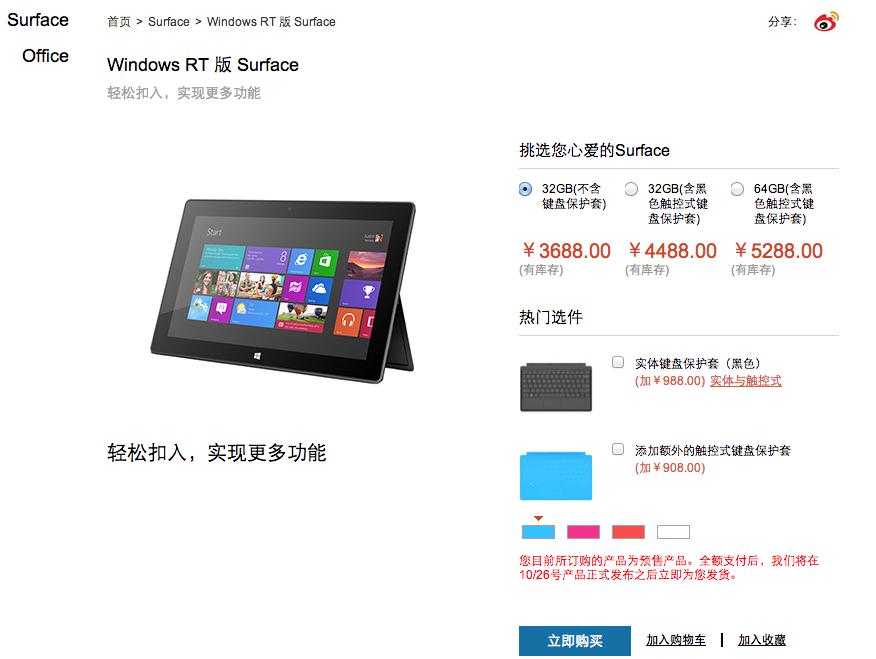Choose the red cover color swatch

pos(629,532)
